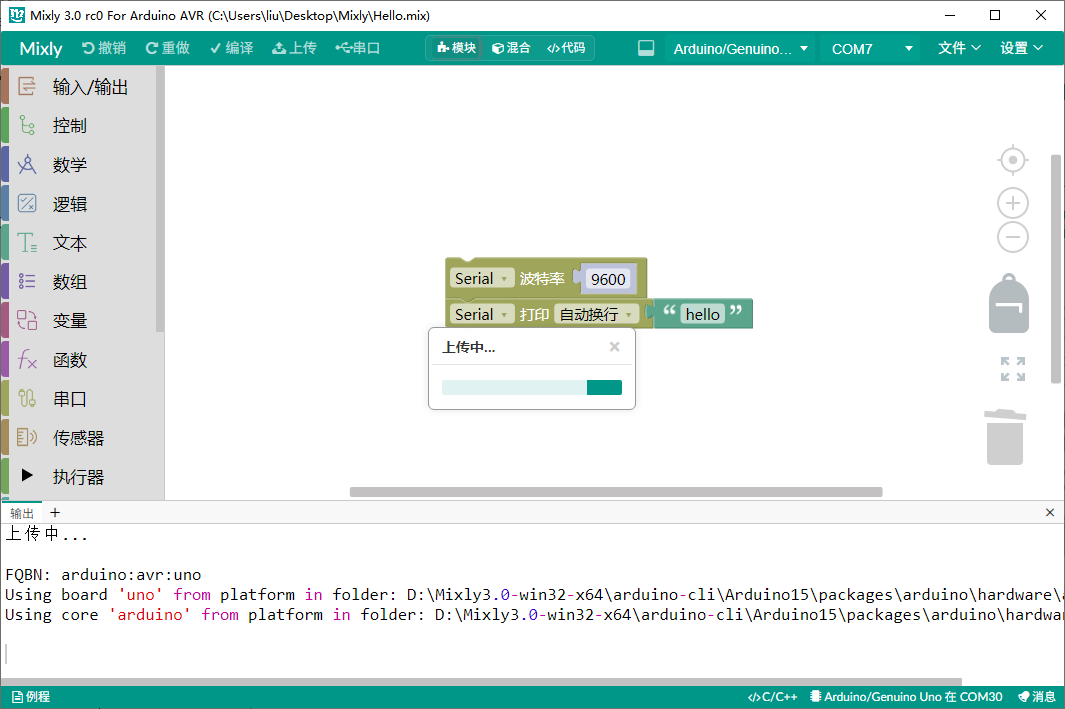Open the 数组 array category icon

[x=27, y=281]
